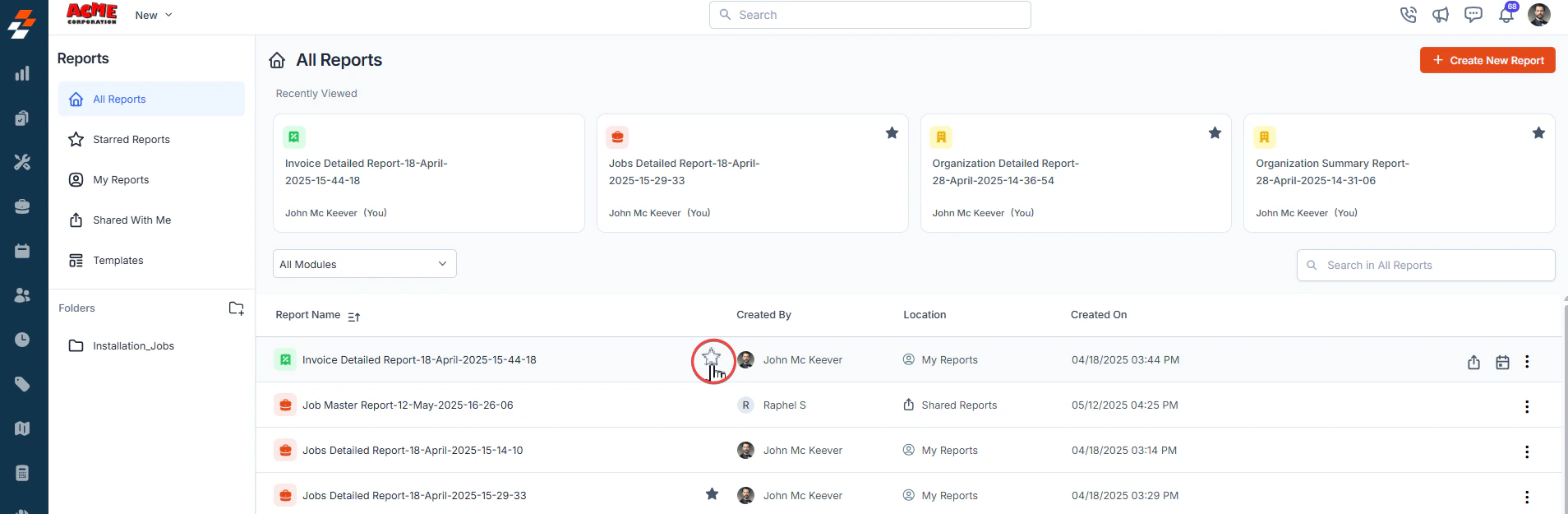The height and width of the screenshot is (514, 1568).
Task: Open the chat messages icon
Action: click(1473, 15)
